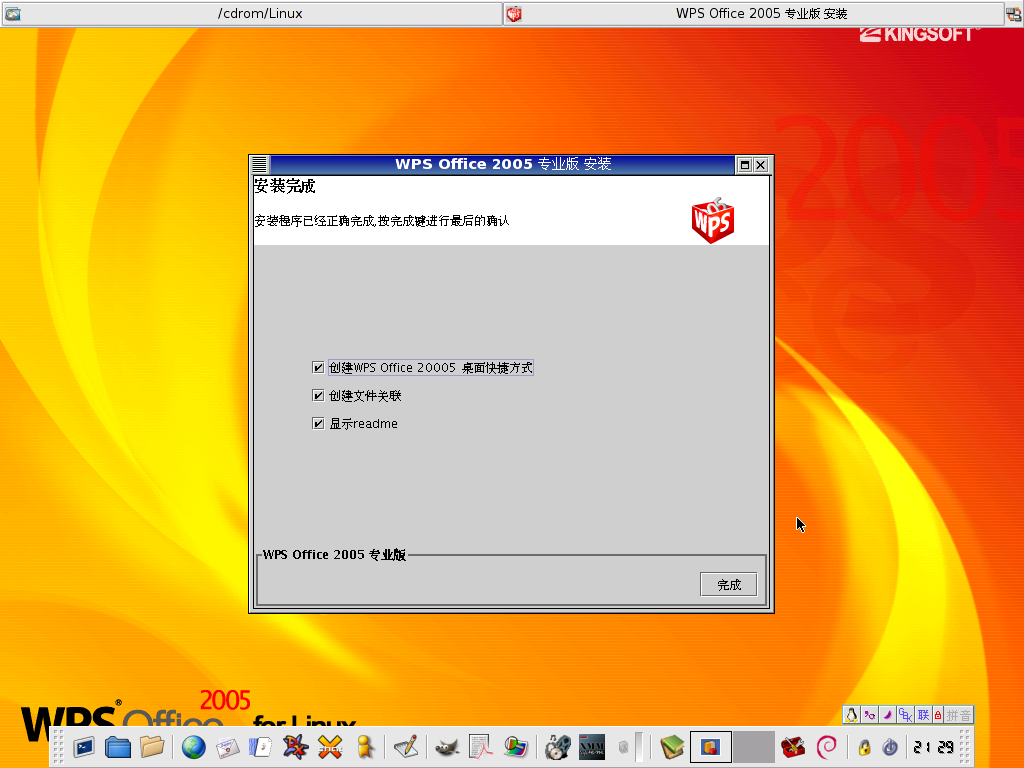Switch the GBK encoding button

905,715
